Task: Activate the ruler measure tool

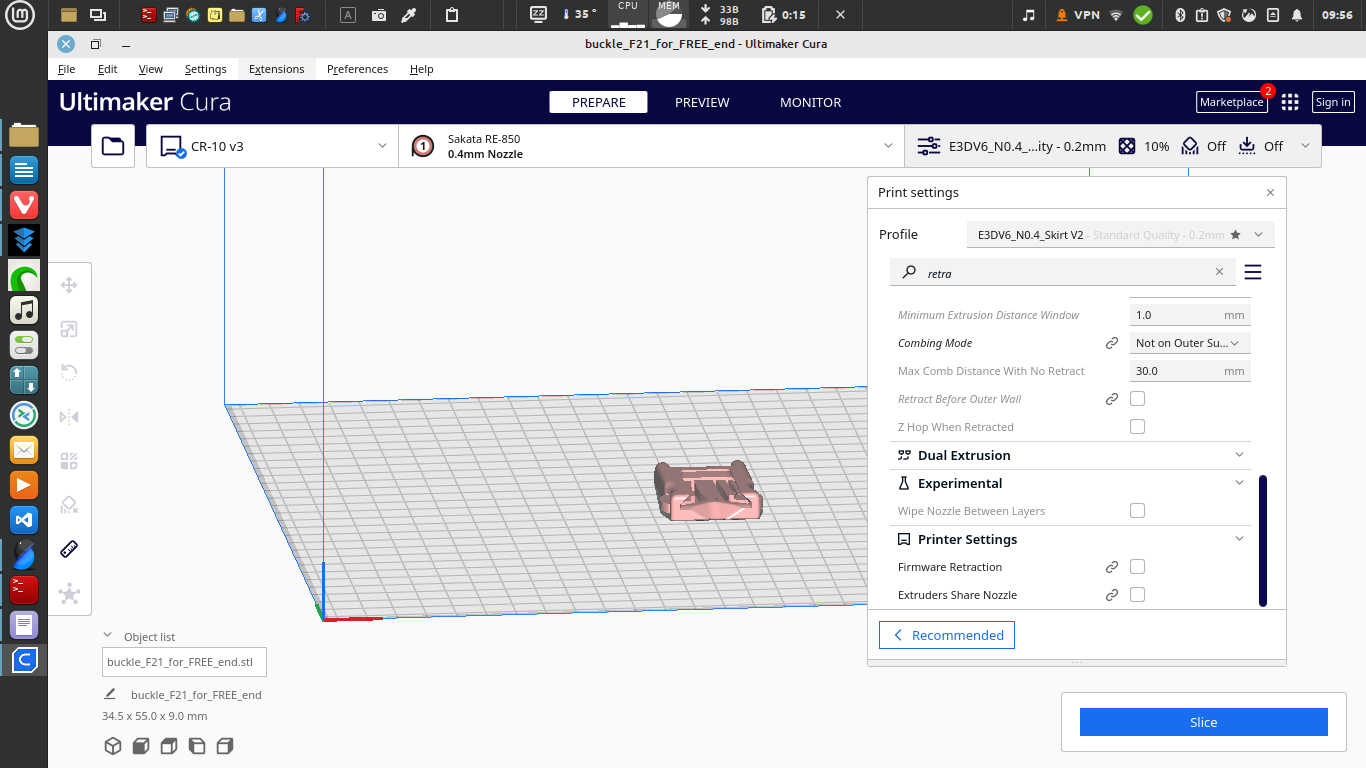Action: click(x=69, y=549)
